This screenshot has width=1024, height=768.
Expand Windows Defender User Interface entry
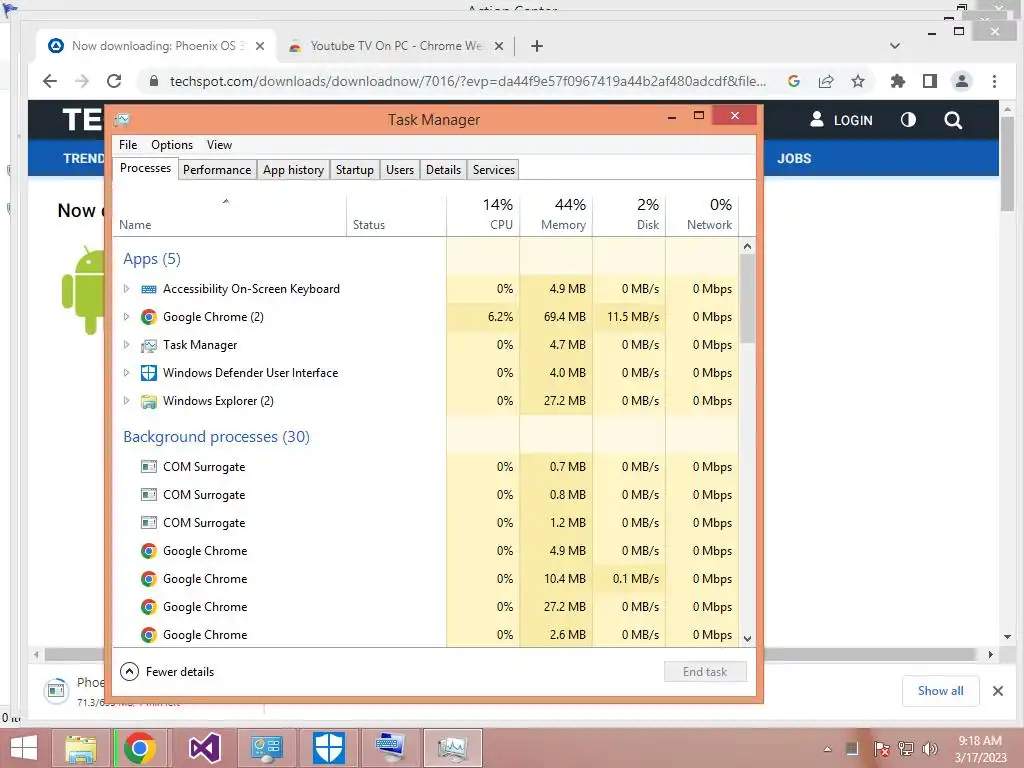point(127,373)
